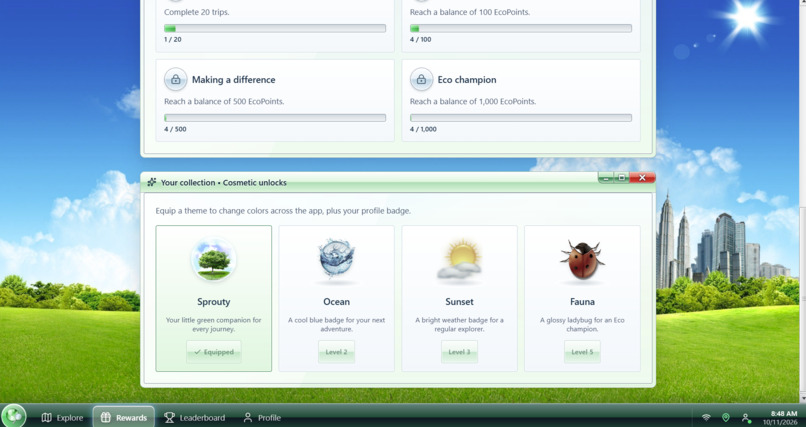Click 'Reach a balance of 1,000 EcoPoints' text
Image resolution: width=806 pixels, height=427 pixels.
[473, 101]
